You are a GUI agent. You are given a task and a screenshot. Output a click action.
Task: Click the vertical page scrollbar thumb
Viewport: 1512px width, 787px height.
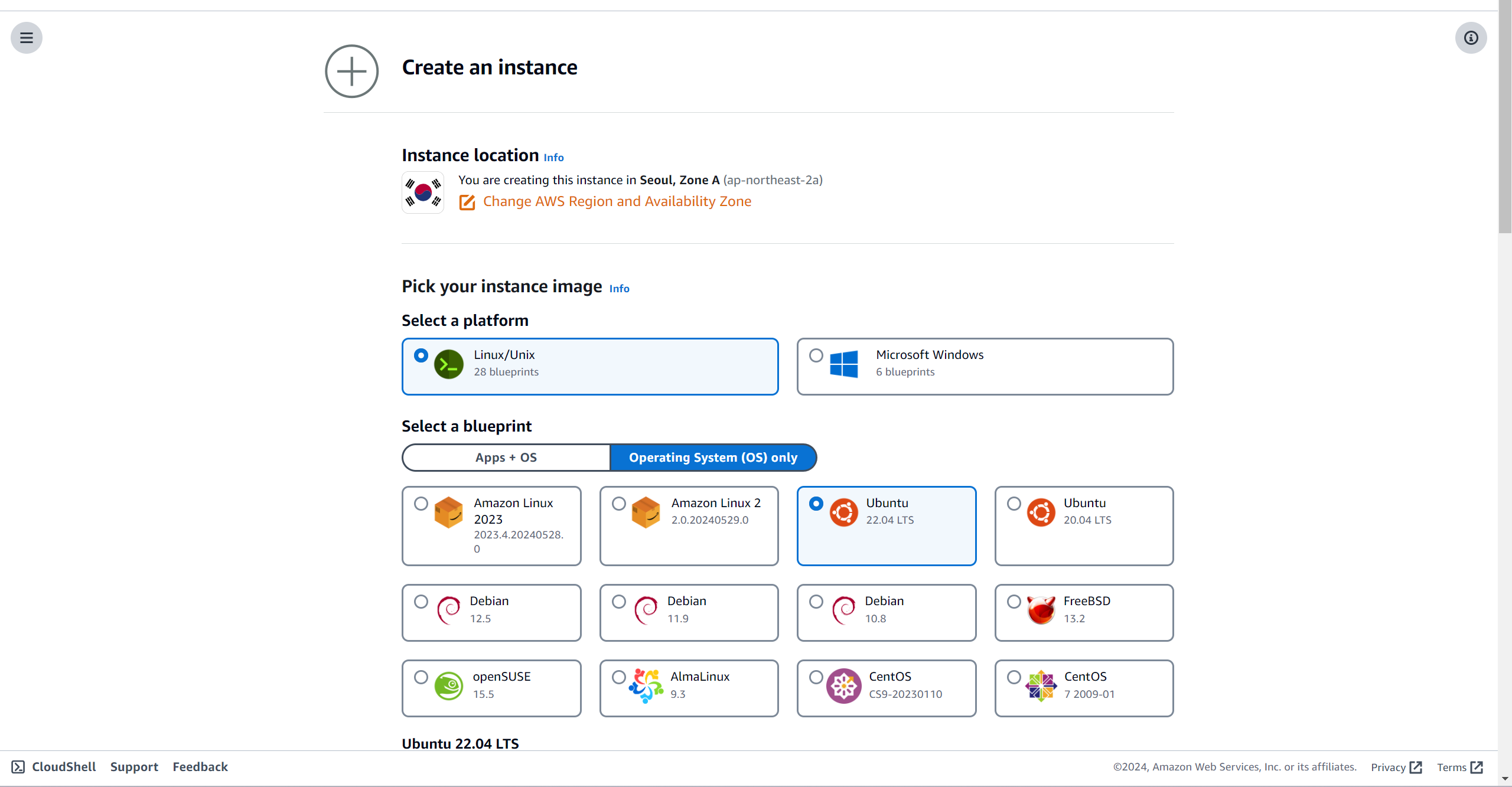tap(1504, 118)
